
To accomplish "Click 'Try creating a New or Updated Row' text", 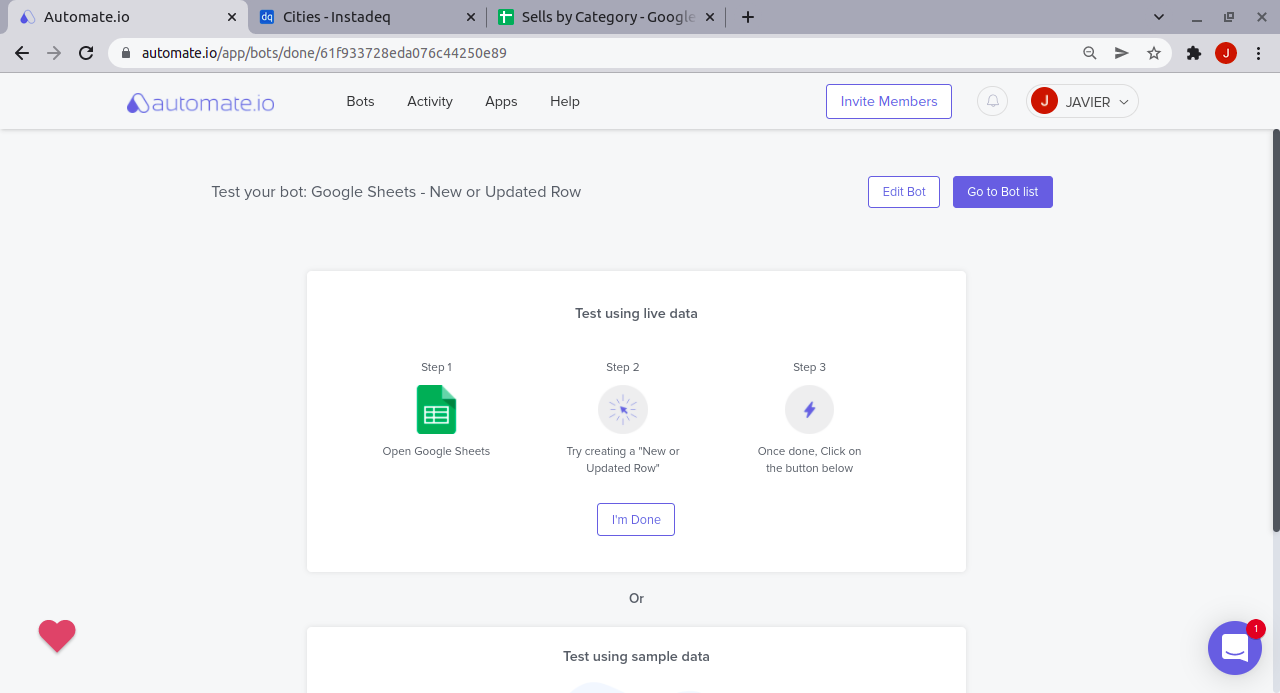I will [x=623, y=460].
